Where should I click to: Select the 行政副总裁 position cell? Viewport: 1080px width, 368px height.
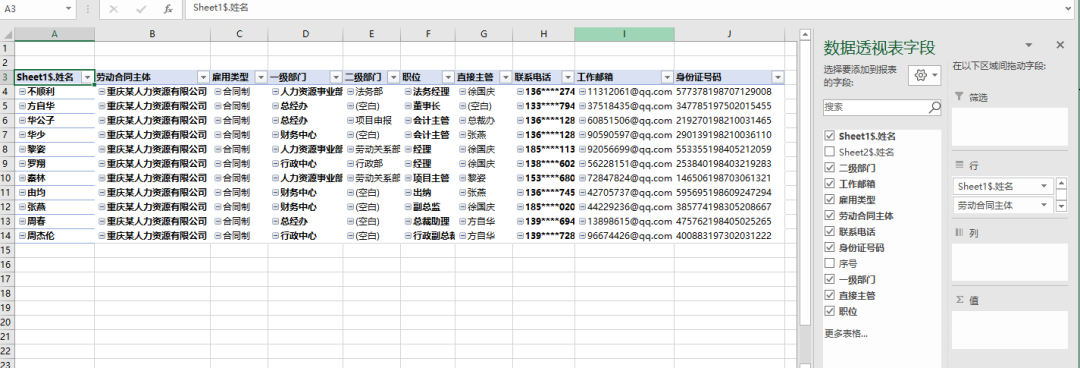(428, 236)
